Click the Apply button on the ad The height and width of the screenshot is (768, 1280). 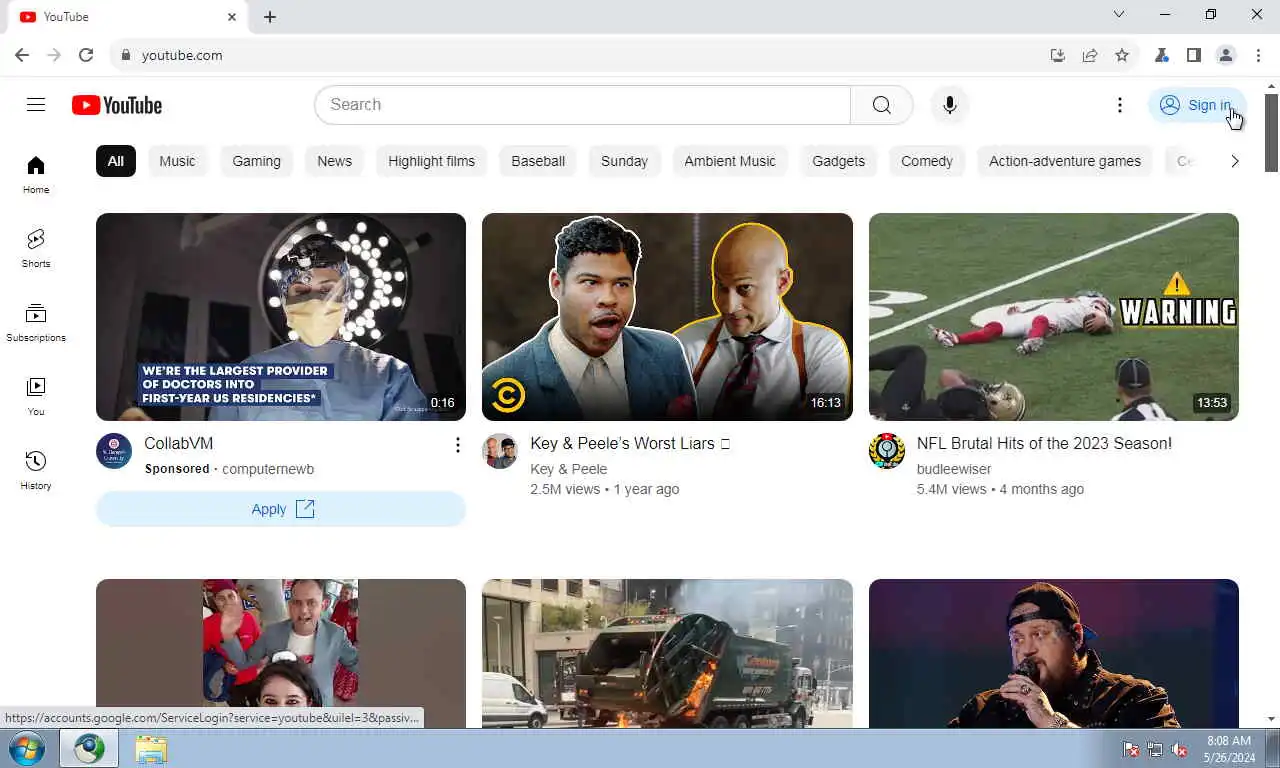pos(281,509)
